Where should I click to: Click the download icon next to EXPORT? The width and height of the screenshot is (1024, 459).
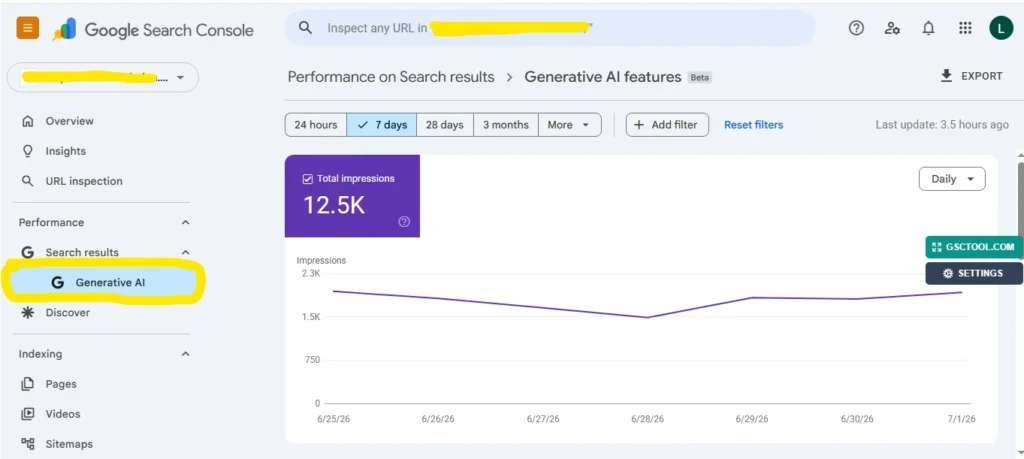[946, 76]
